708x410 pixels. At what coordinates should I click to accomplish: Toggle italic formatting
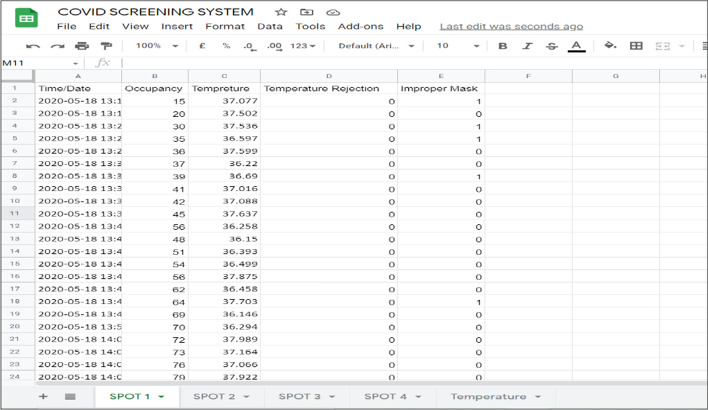(x=528, y=46)
